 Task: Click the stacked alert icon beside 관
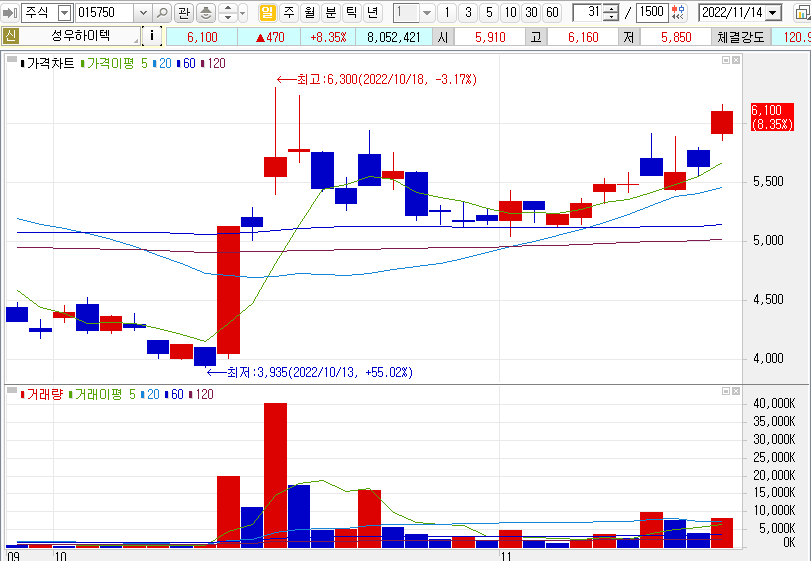point(206,12)
